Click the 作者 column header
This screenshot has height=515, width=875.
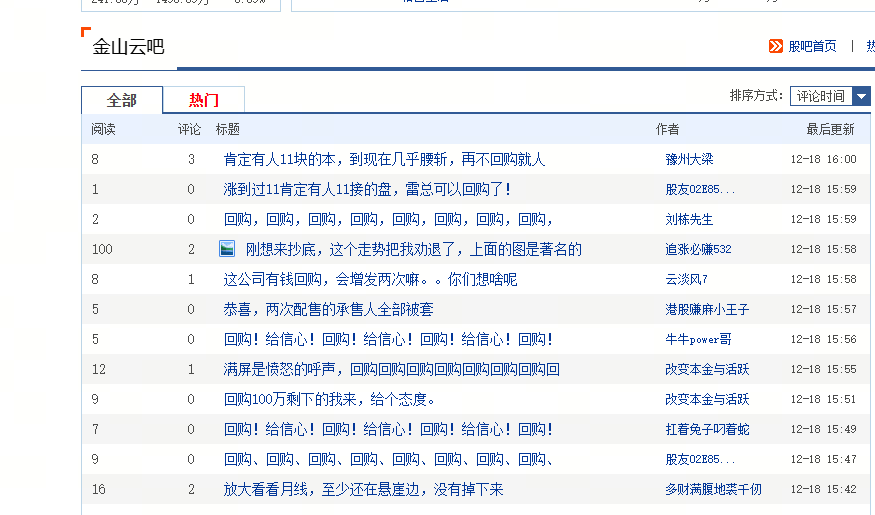point(667,129)
